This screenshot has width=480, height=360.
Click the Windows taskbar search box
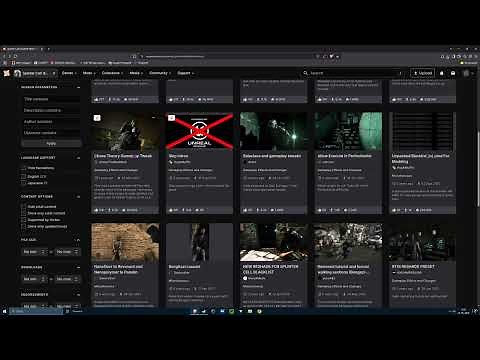coord(36,311)
